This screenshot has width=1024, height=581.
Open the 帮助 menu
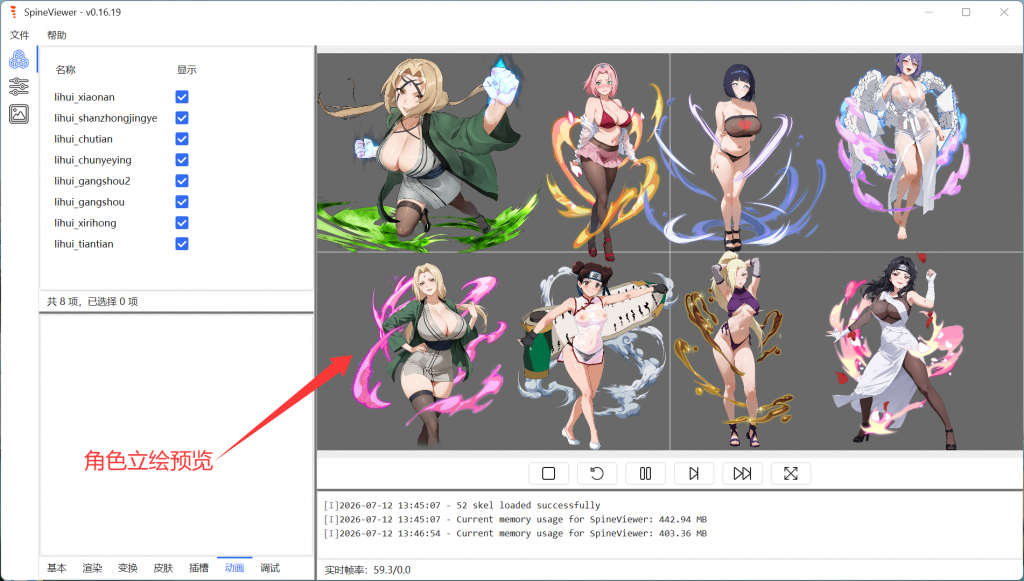pyautogui.click(x=57, y=35)
